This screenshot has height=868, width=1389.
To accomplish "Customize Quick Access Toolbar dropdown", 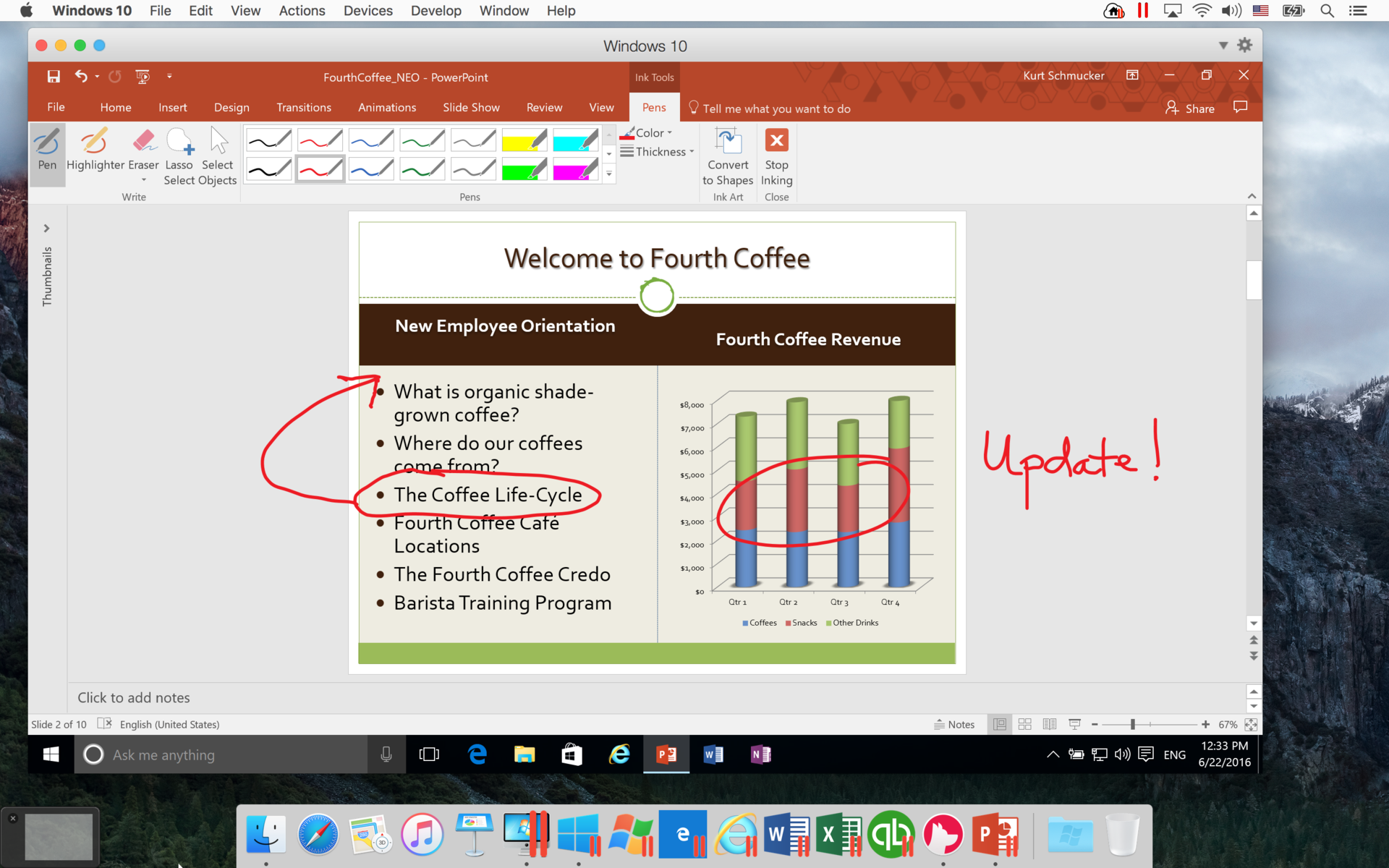I will click(169, 77).
